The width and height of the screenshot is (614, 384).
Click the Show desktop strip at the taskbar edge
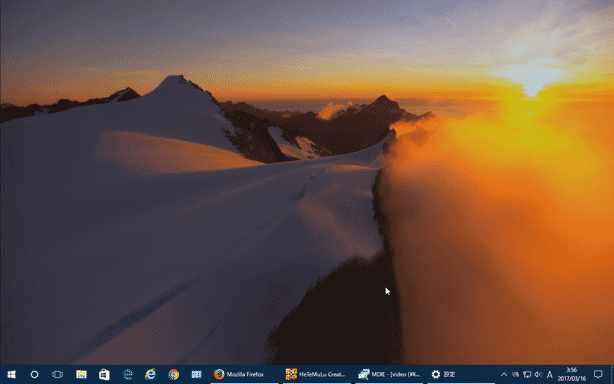[x=612, y=375]
